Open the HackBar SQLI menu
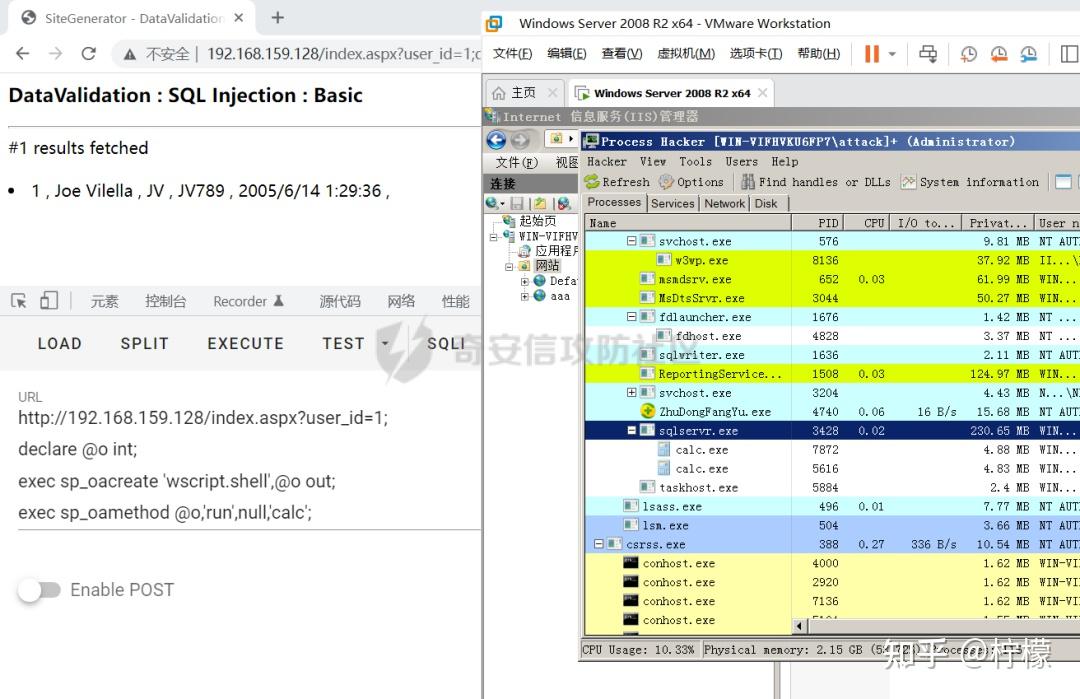This screenshot has width=1080, height=699. pos(446,343)
